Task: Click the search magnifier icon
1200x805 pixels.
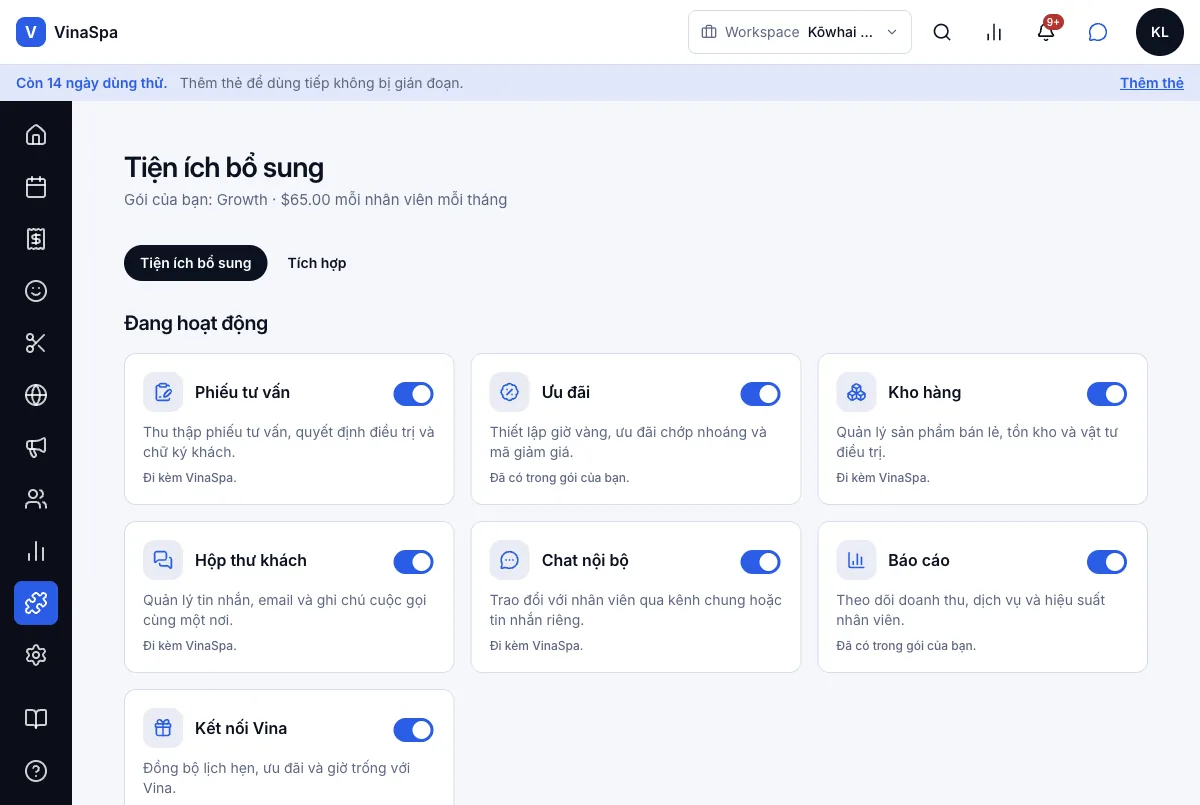Action: pos(942,32)
